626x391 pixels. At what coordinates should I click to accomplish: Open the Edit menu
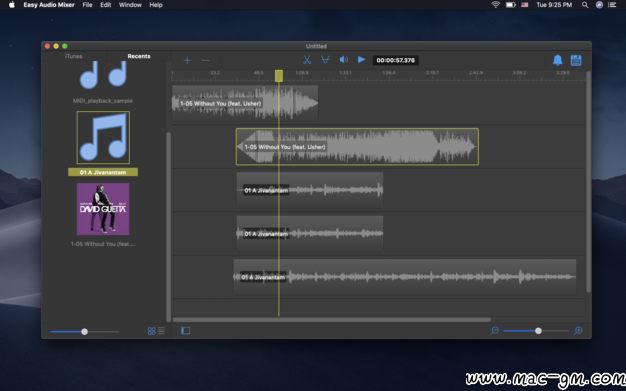tap(105, 5)
